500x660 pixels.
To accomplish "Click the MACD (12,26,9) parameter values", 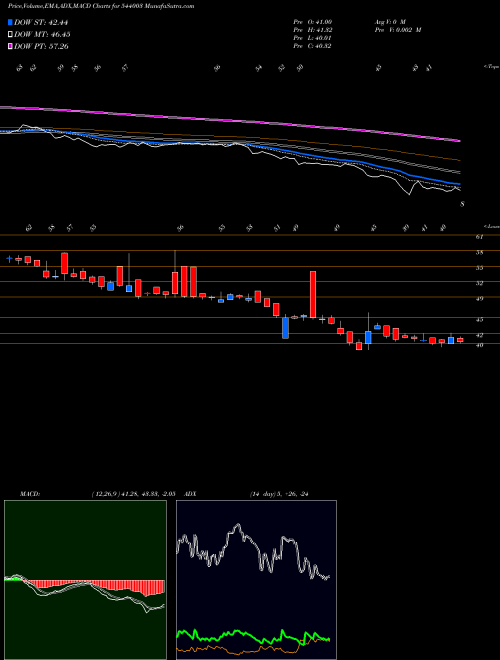I will (136, 493).
